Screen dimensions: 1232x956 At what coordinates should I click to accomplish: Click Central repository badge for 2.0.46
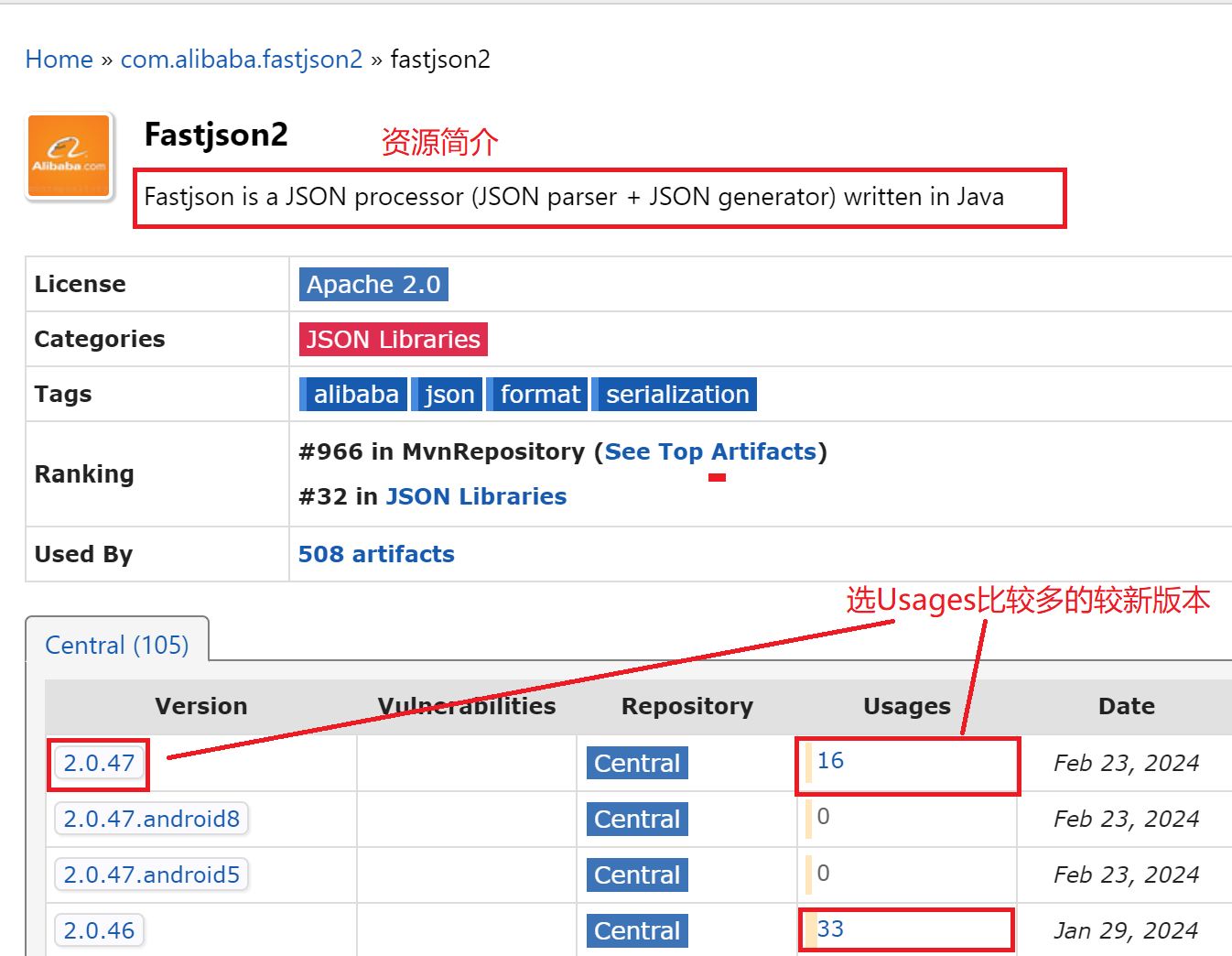[637, 930]
